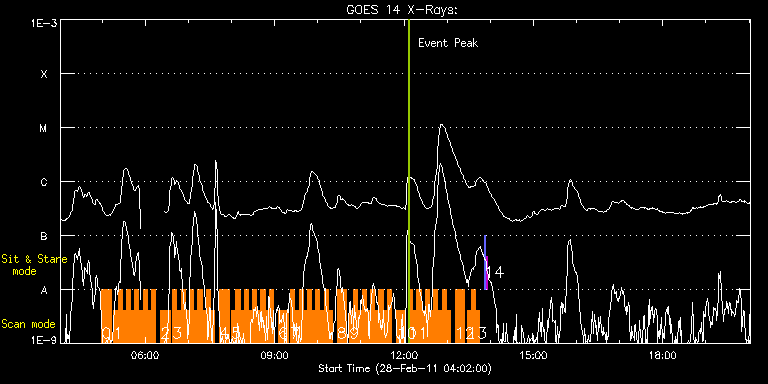768x384 pixels.
Task: Click the B class axis label
Action: click(44, 236)
